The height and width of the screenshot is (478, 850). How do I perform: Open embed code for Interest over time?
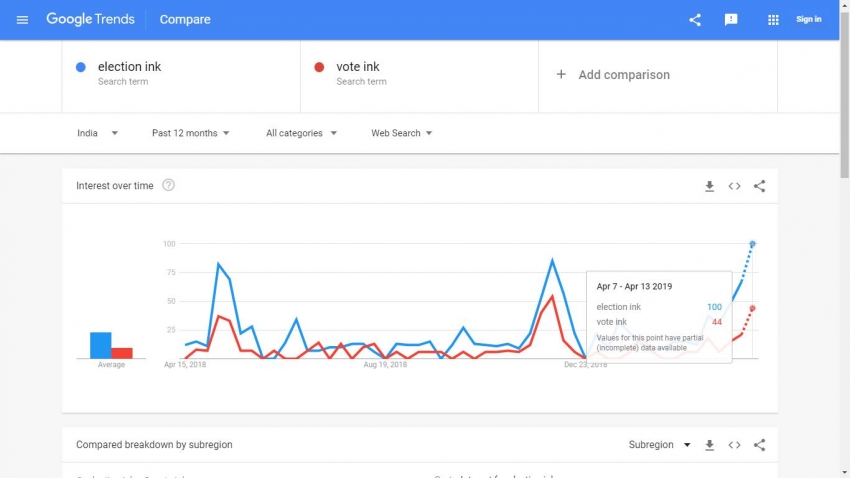click(x=734, y=186)
